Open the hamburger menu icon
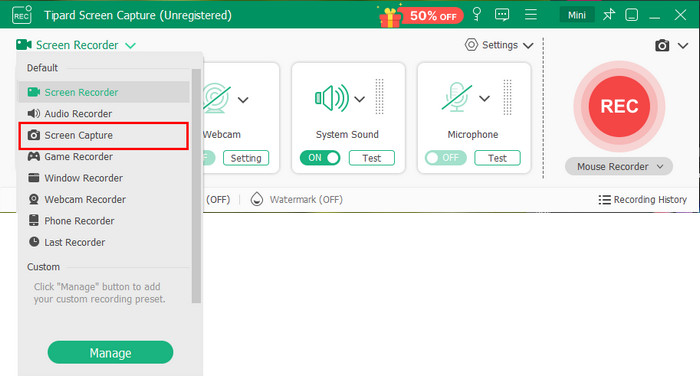The width and height of the screenshot is (700, 376). (x=530, y=15)
